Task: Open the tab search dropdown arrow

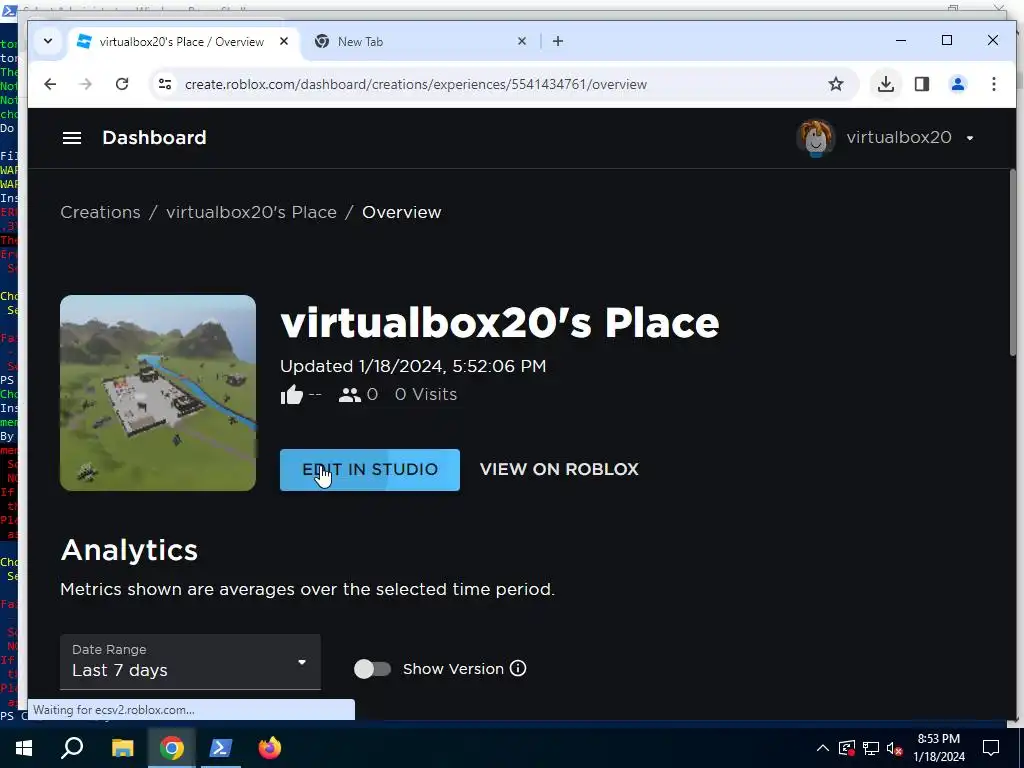Action: 48,41
